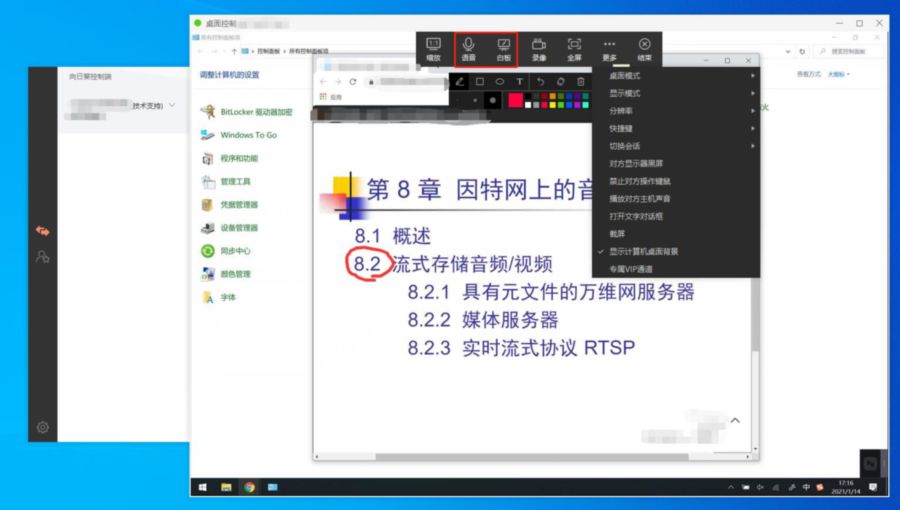900x510 pixels.
Task: Select the eraser tool on the whiteboard bar
Action: point(560,81)
